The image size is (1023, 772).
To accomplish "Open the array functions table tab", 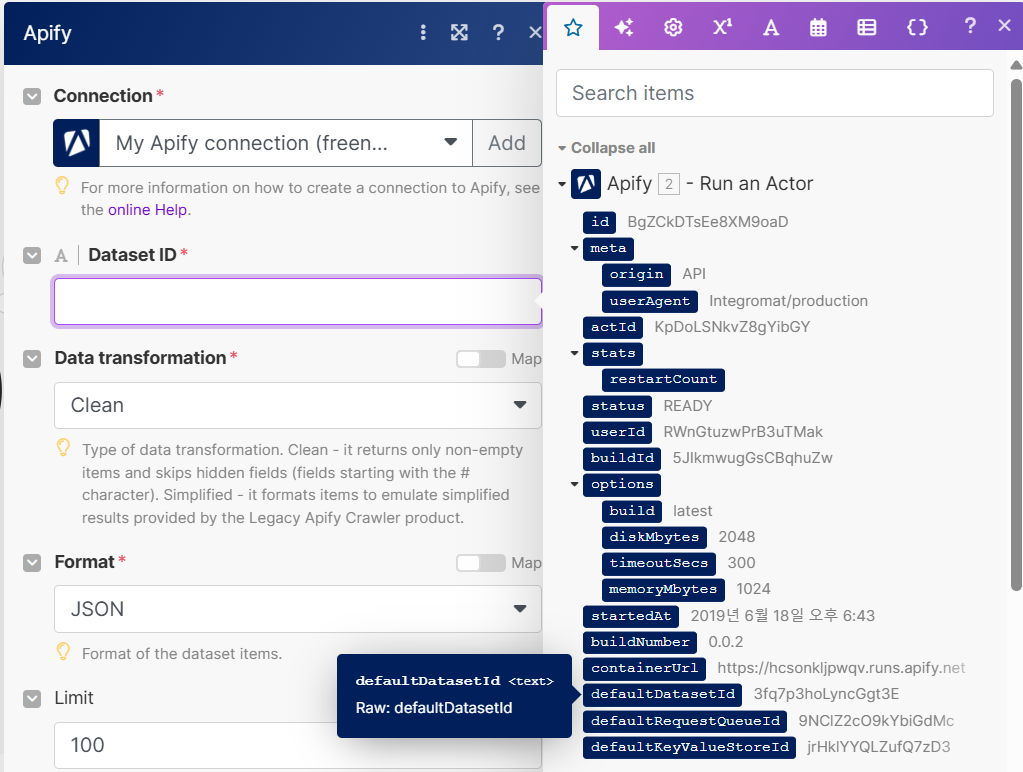I will 866,27.
